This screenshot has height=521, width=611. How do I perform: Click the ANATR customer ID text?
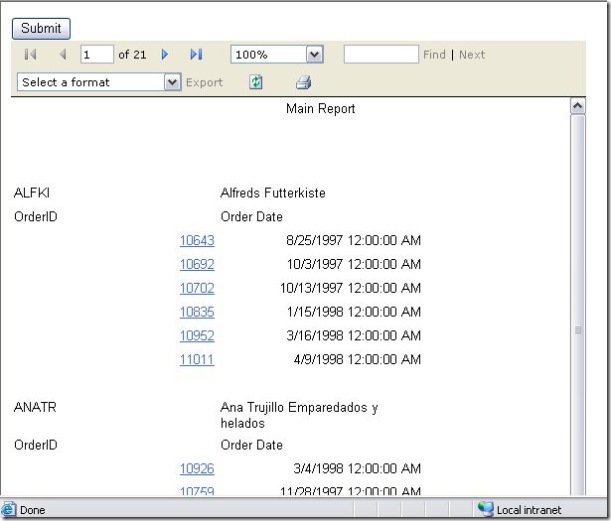coord(35,407)
